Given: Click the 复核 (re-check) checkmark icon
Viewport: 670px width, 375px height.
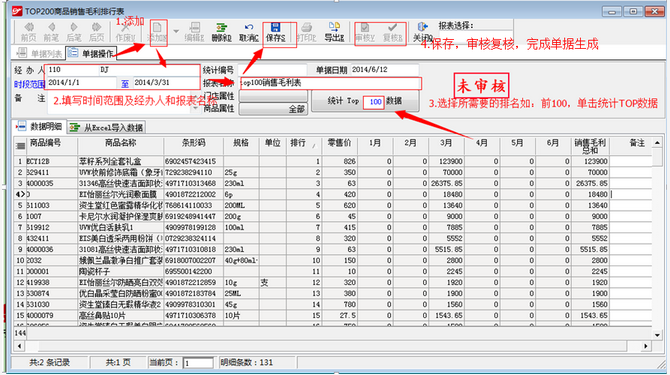Looking at the screenshot, I should 392,32.
